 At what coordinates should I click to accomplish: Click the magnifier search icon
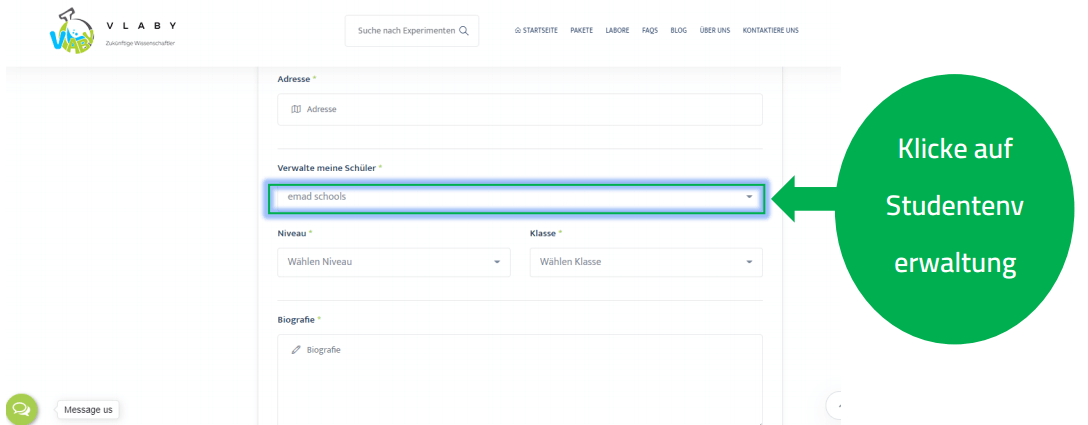pos(464,30)
